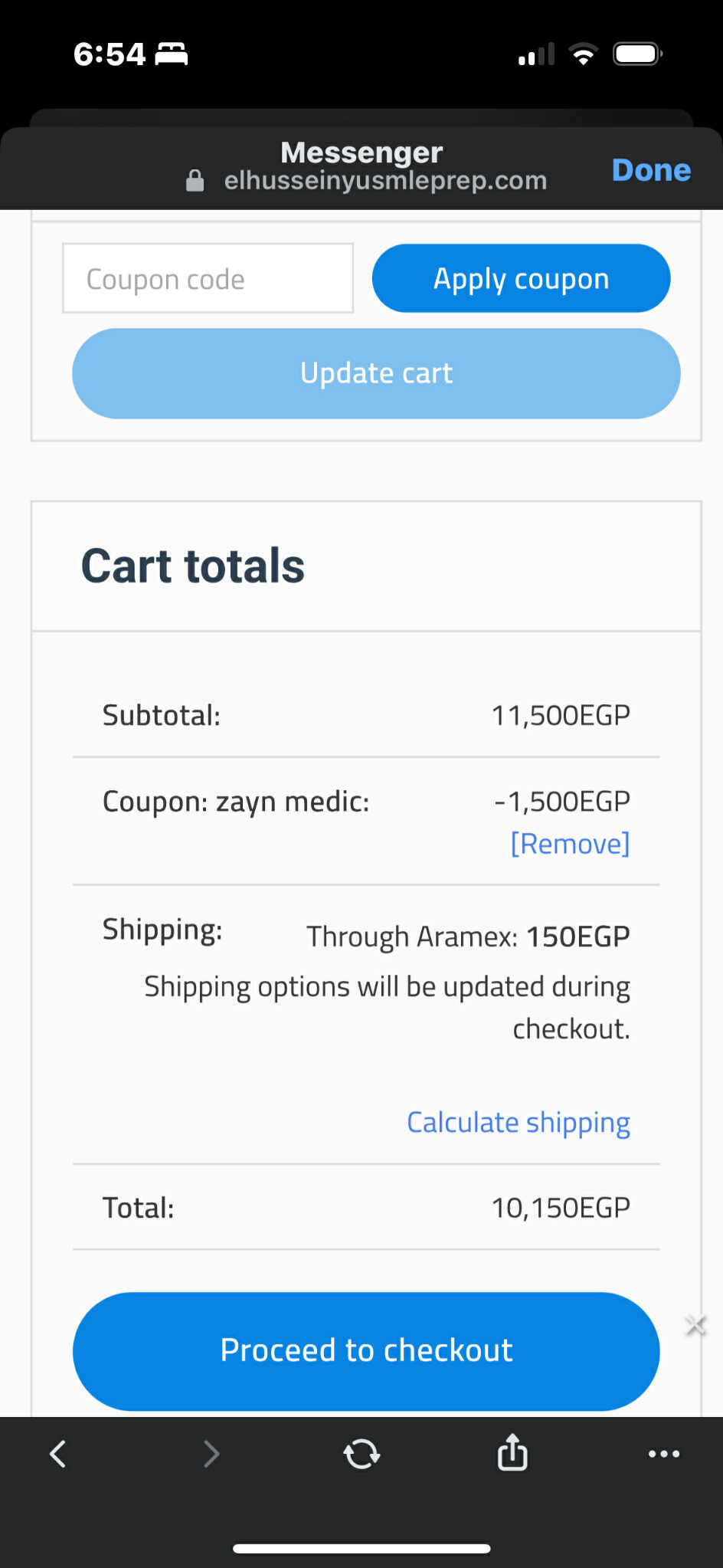
Task: Open the share sheet icon
Action: click(512, 1452)
